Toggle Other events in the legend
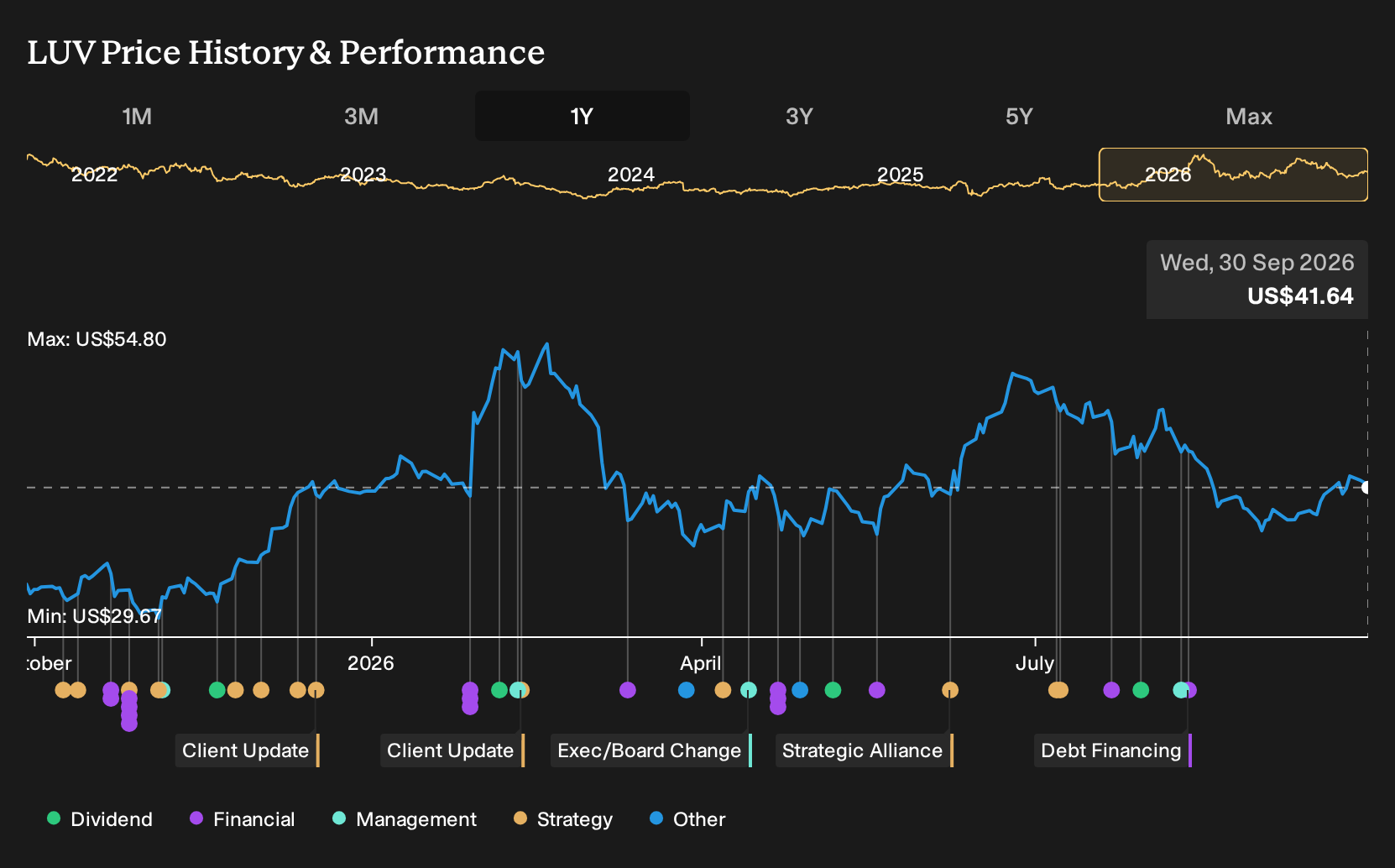The width and height of the screenshot is (1395, 868). [x=687, y=819]
